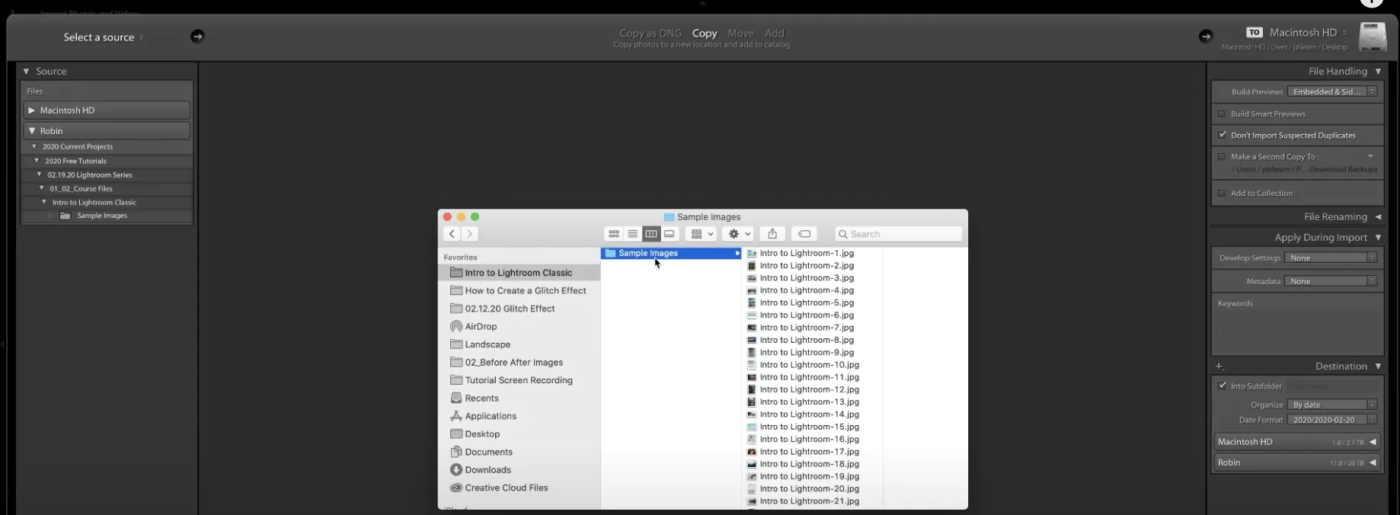Image resolution: width=1400 pixels, height=515 pixels.
Task: Click the source forward arrow icon
Action: (197, 37)
